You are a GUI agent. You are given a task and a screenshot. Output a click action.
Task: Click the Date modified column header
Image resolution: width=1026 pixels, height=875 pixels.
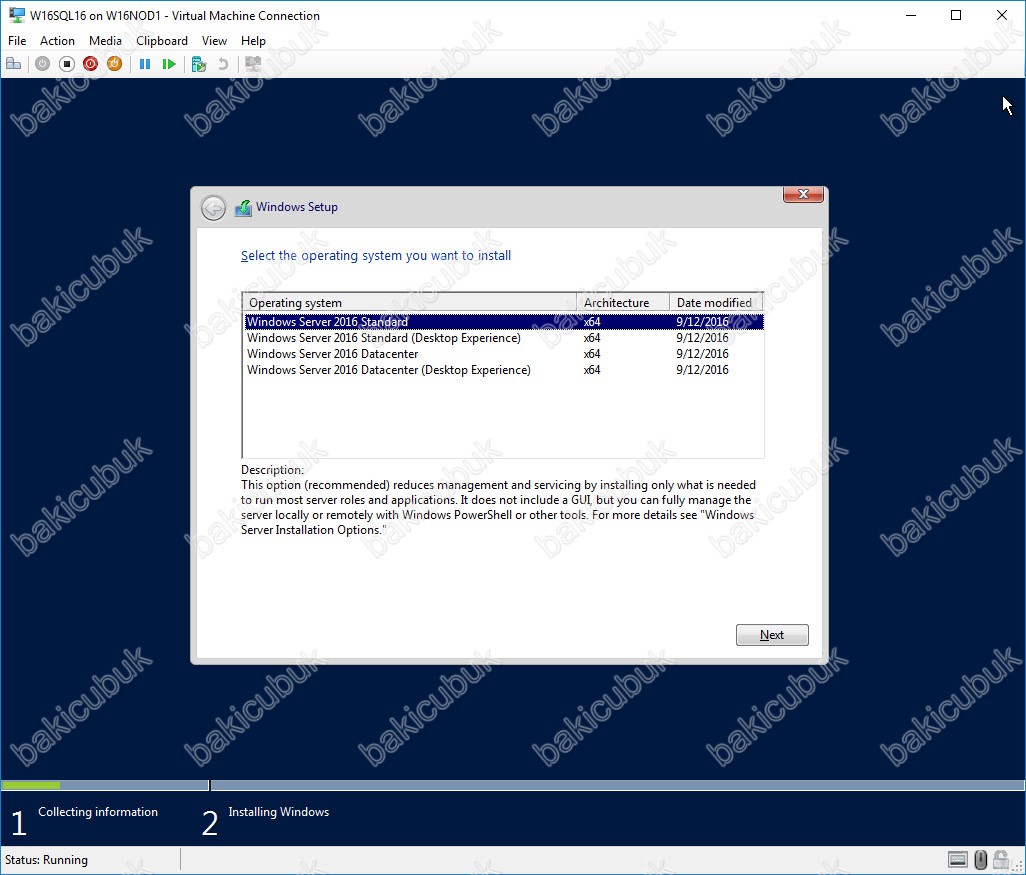click(716, 302)
